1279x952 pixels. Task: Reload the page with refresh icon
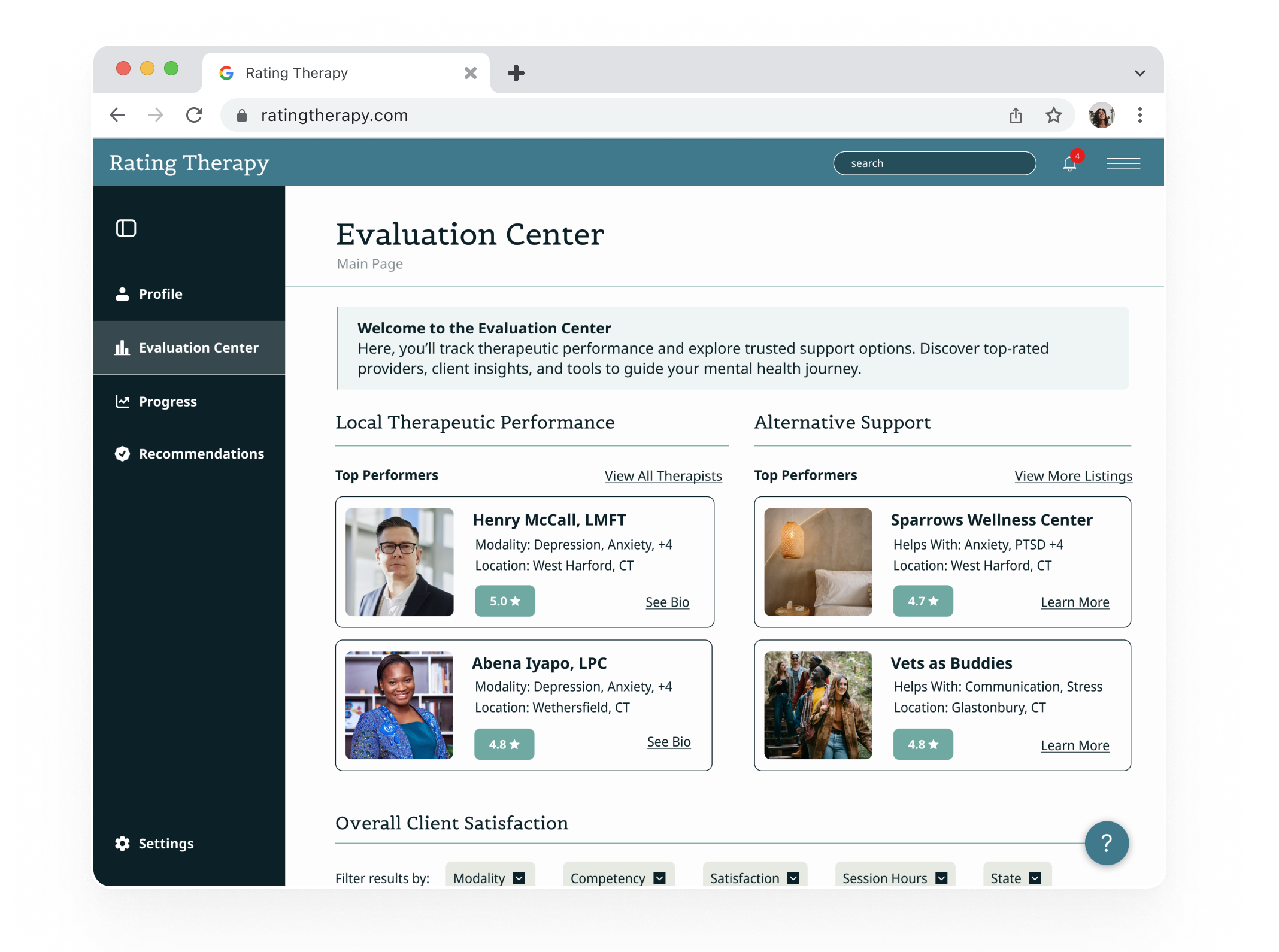pyautogui.click(x=194, y=115)
